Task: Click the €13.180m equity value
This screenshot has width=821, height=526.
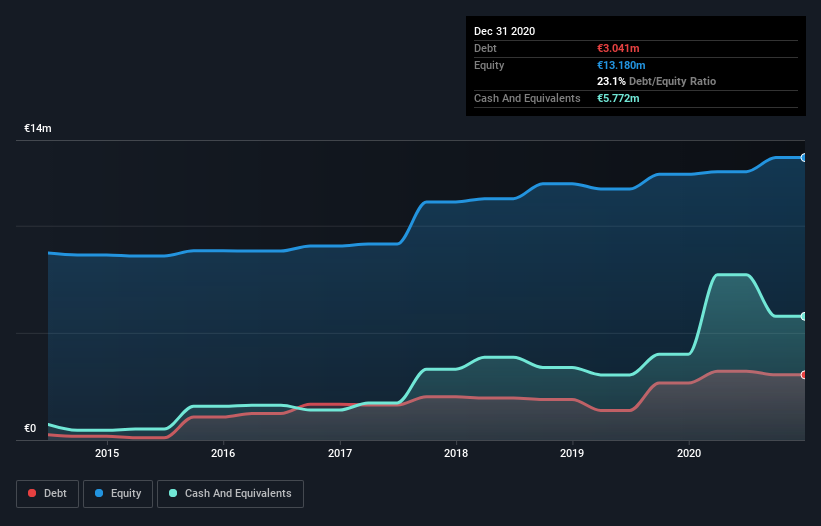Action: pyautogui.click(x=621, y=65)
